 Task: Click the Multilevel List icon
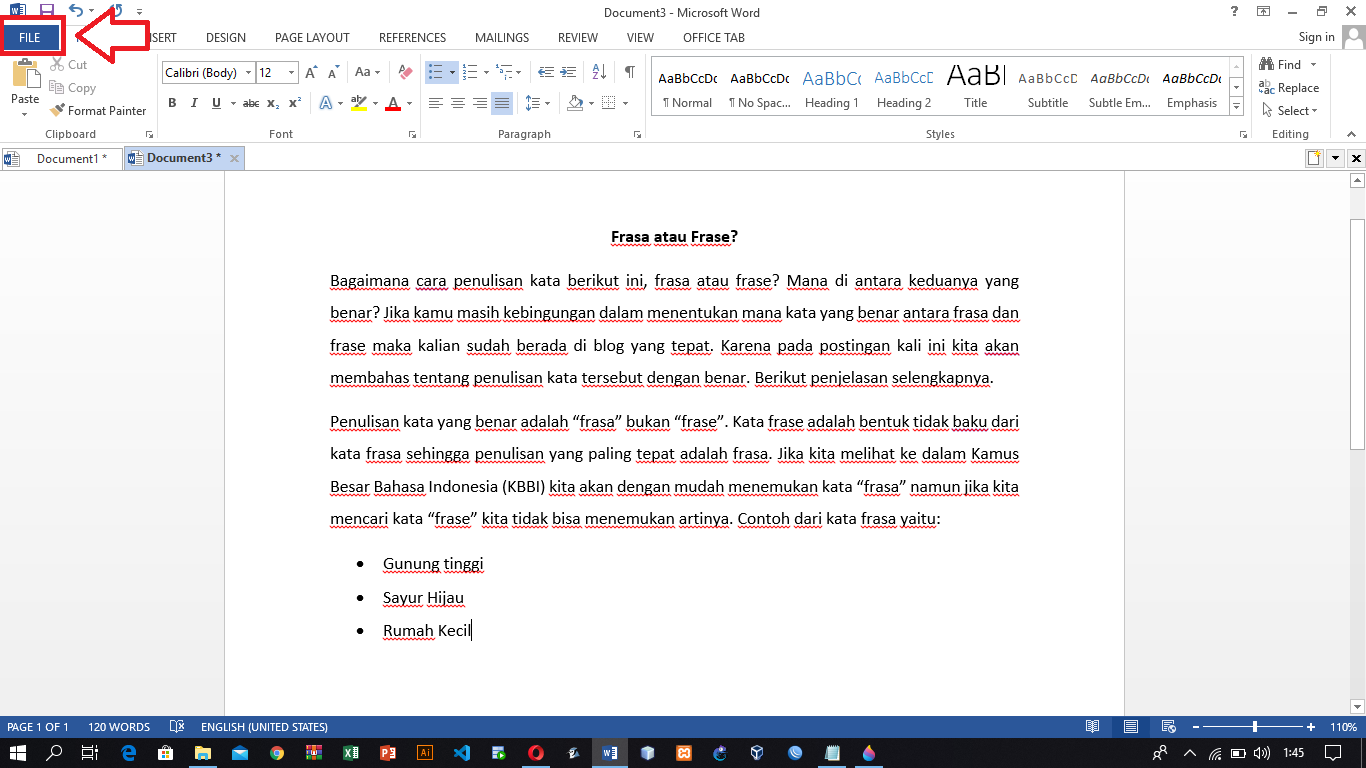[x=505, y=73]
